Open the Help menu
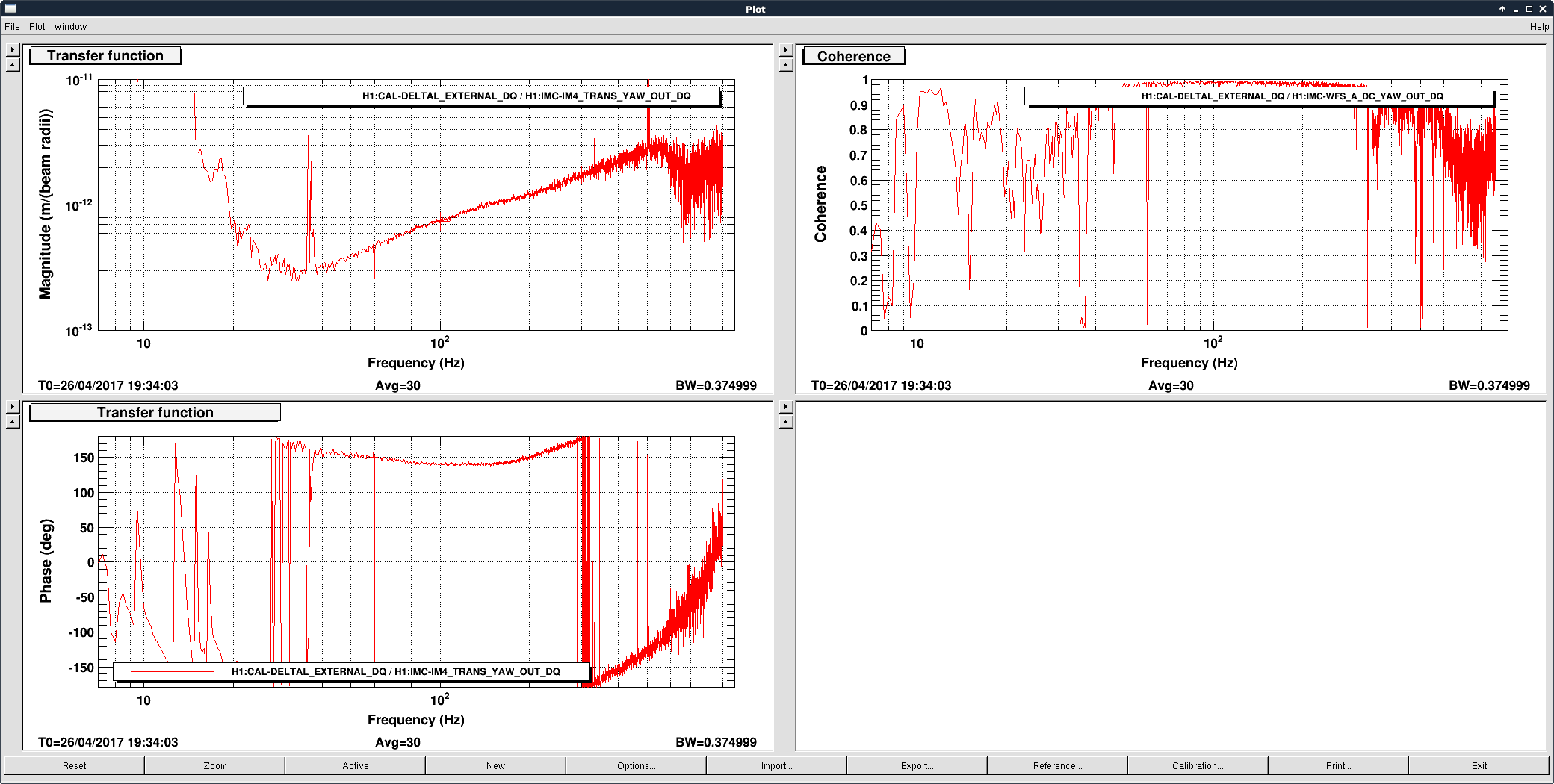This screenshot has height=784, width=1554. pyautogui.click(x=1539, y=27)
